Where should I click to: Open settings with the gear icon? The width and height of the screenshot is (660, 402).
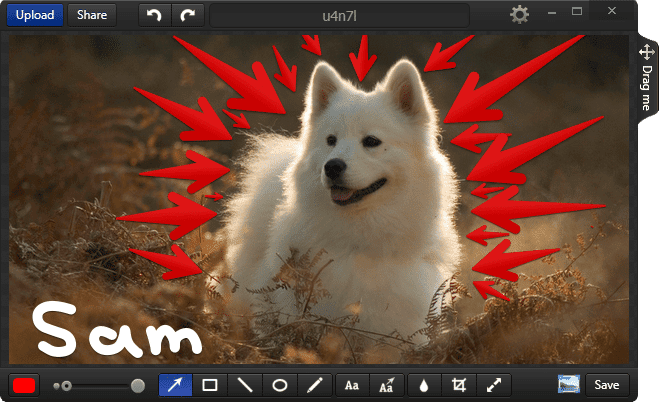click(x=520, y=15)
